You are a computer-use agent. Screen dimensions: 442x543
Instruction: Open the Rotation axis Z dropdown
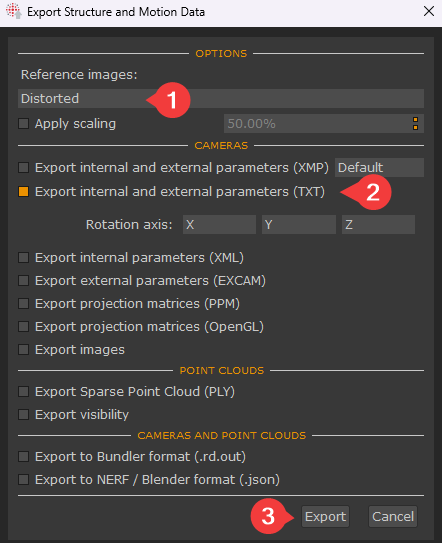coord(378,225)
